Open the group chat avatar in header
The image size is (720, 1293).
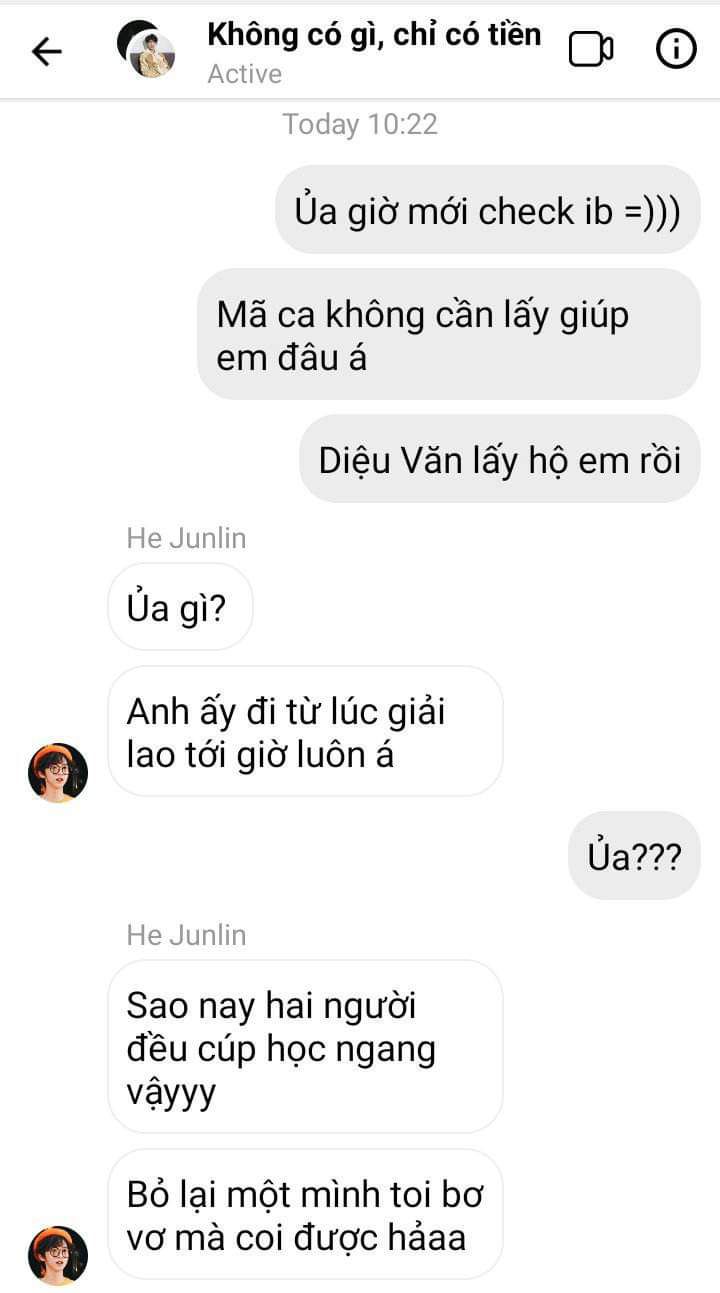point(146,49)
